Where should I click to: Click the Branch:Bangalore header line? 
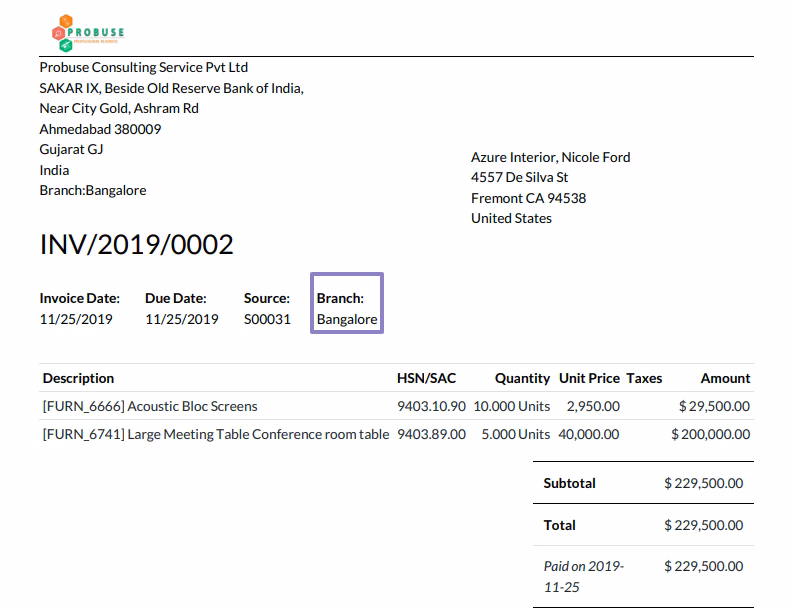click(93, 190)
